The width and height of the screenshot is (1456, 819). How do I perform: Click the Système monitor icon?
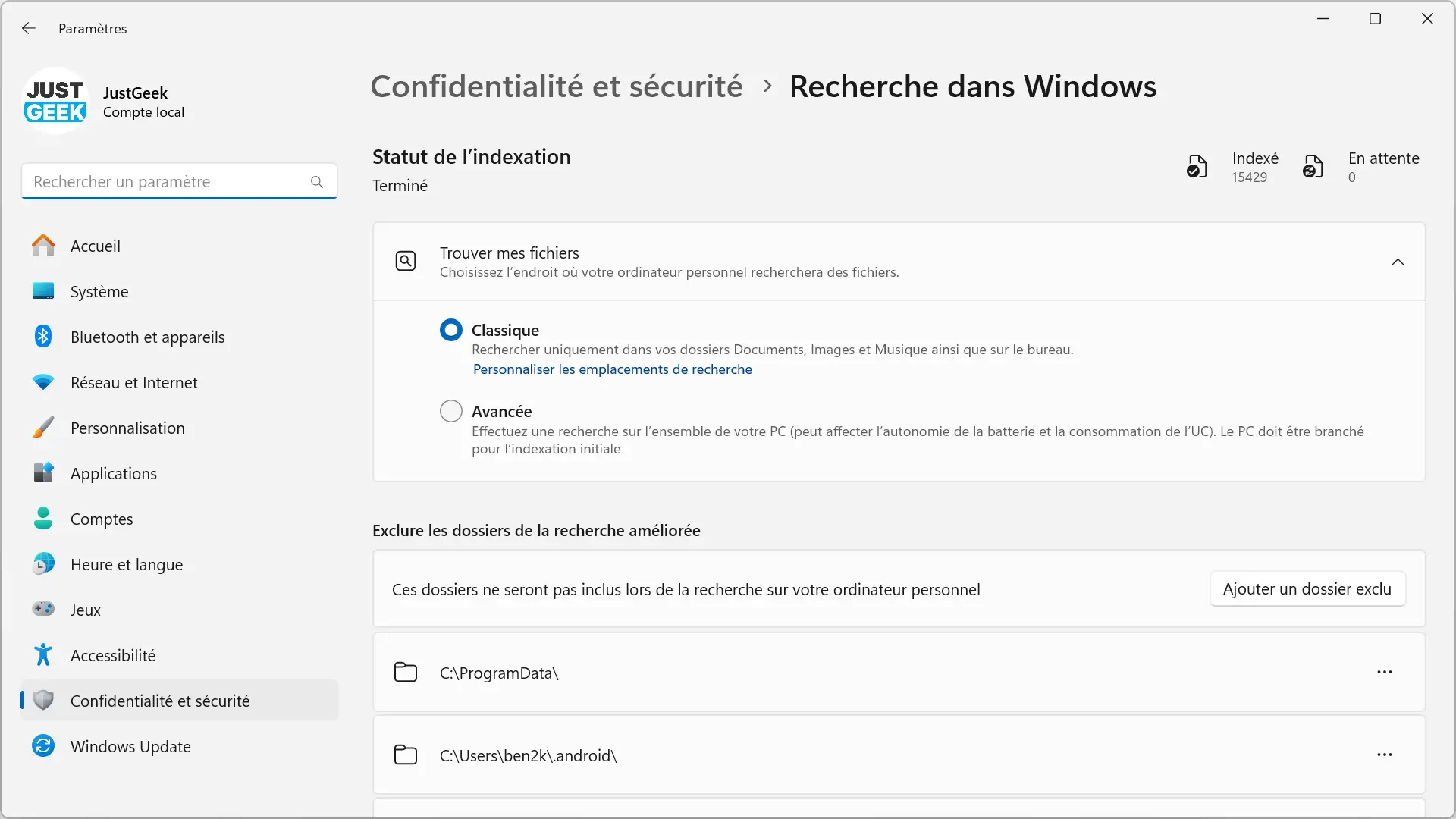tap(43, 291)
